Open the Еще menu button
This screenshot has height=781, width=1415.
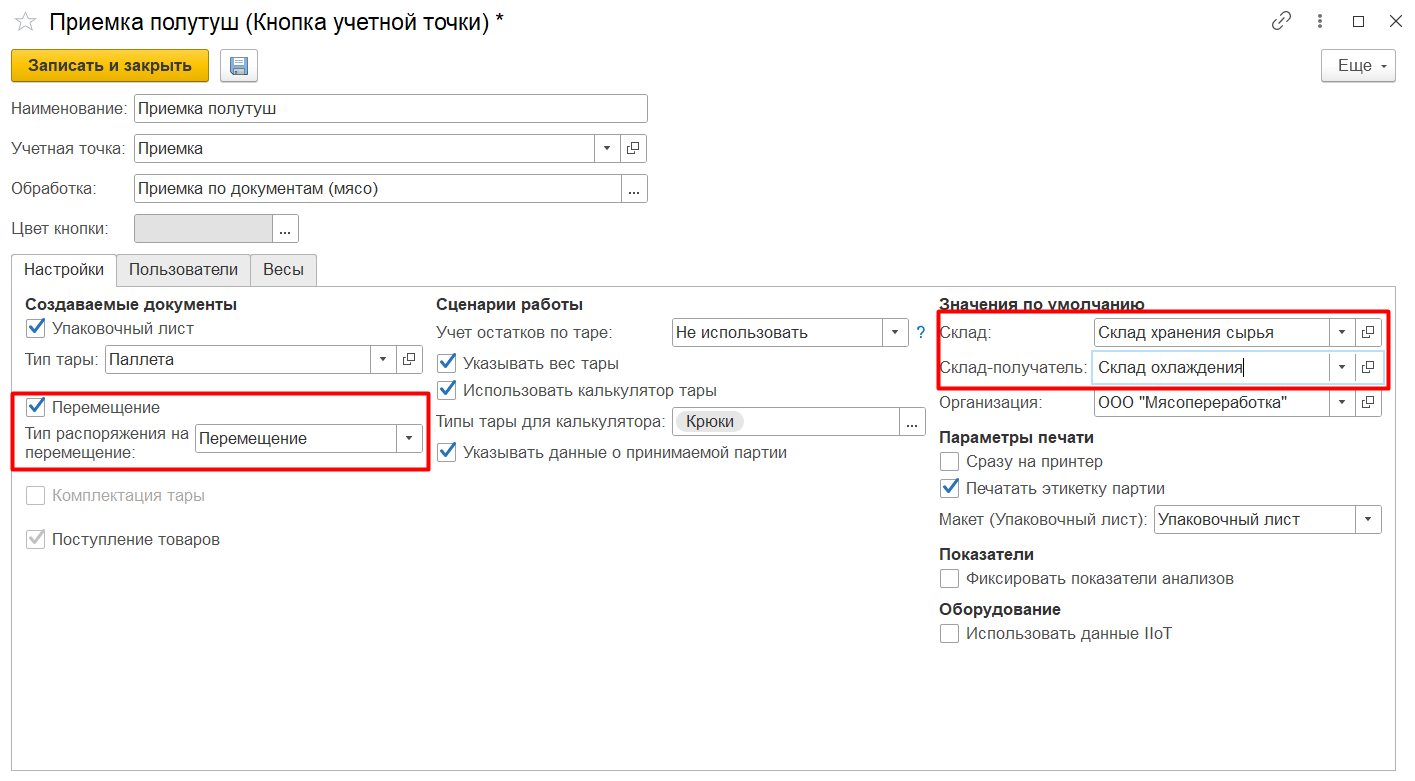[1358, 66]
